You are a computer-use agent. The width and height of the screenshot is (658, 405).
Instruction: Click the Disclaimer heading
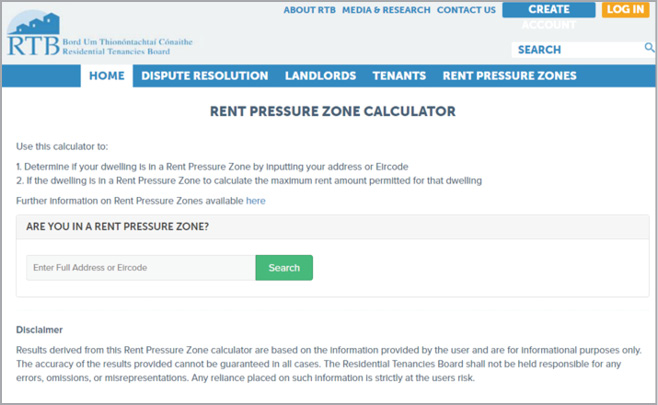pyautogui.click(x=39, y=330)
